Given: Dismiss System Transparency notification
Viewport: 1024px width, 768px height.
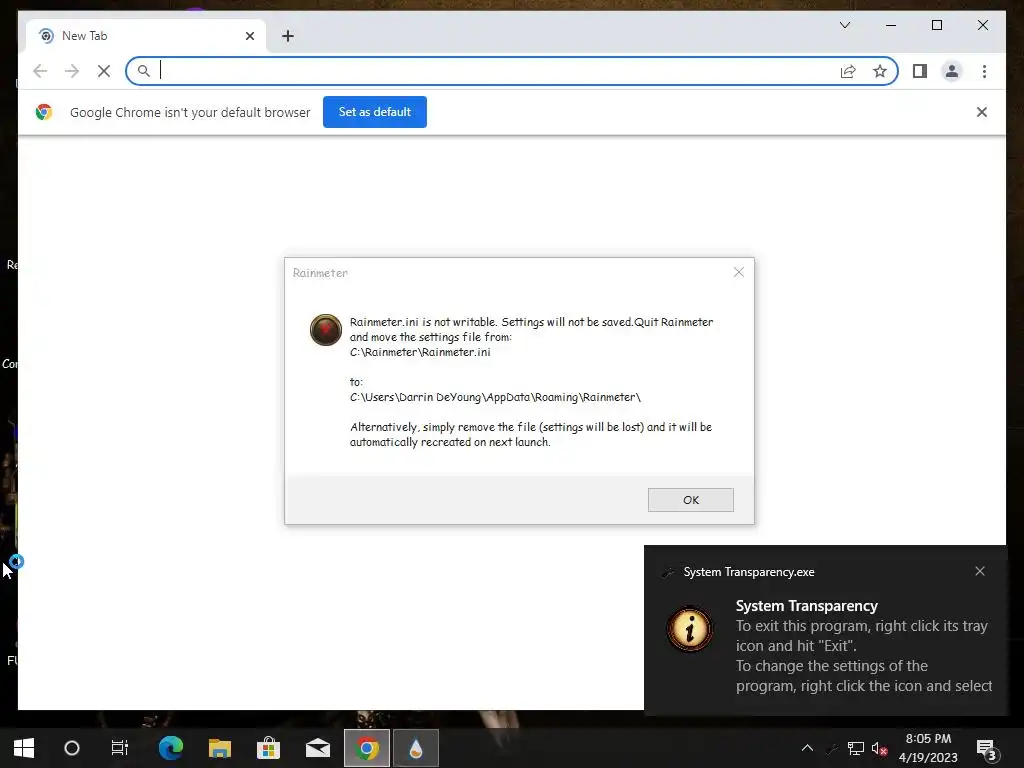Looking at the screenshot, I should (980, 571).
